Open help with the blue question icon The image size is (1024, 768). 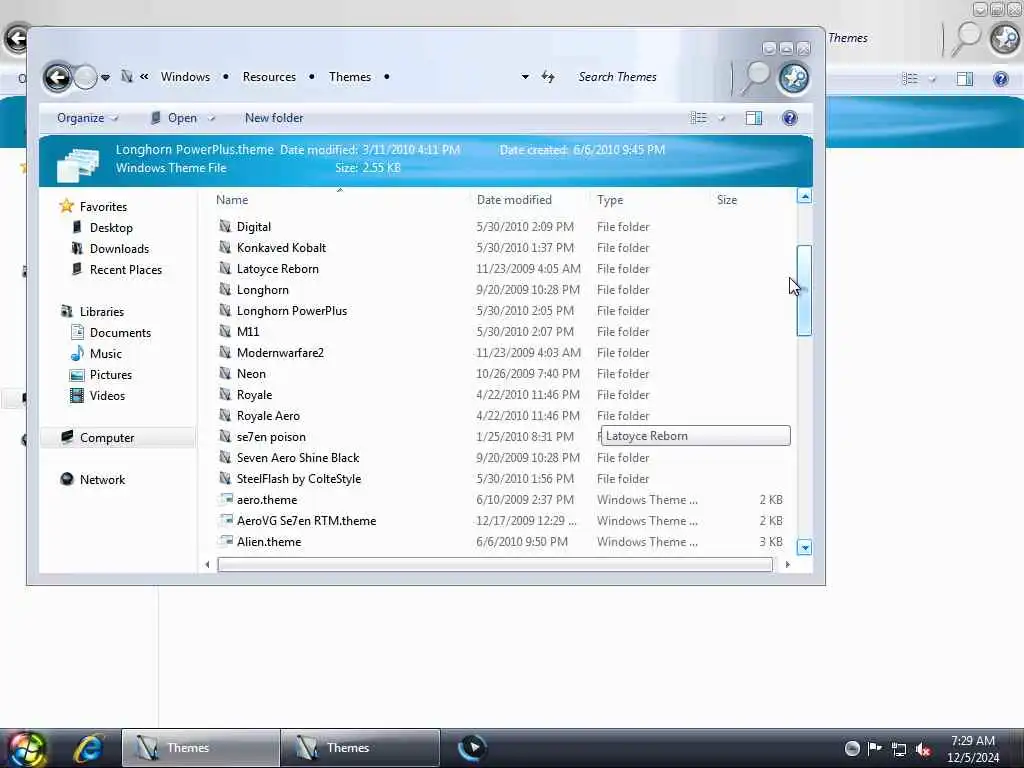[x=790, y=118]
